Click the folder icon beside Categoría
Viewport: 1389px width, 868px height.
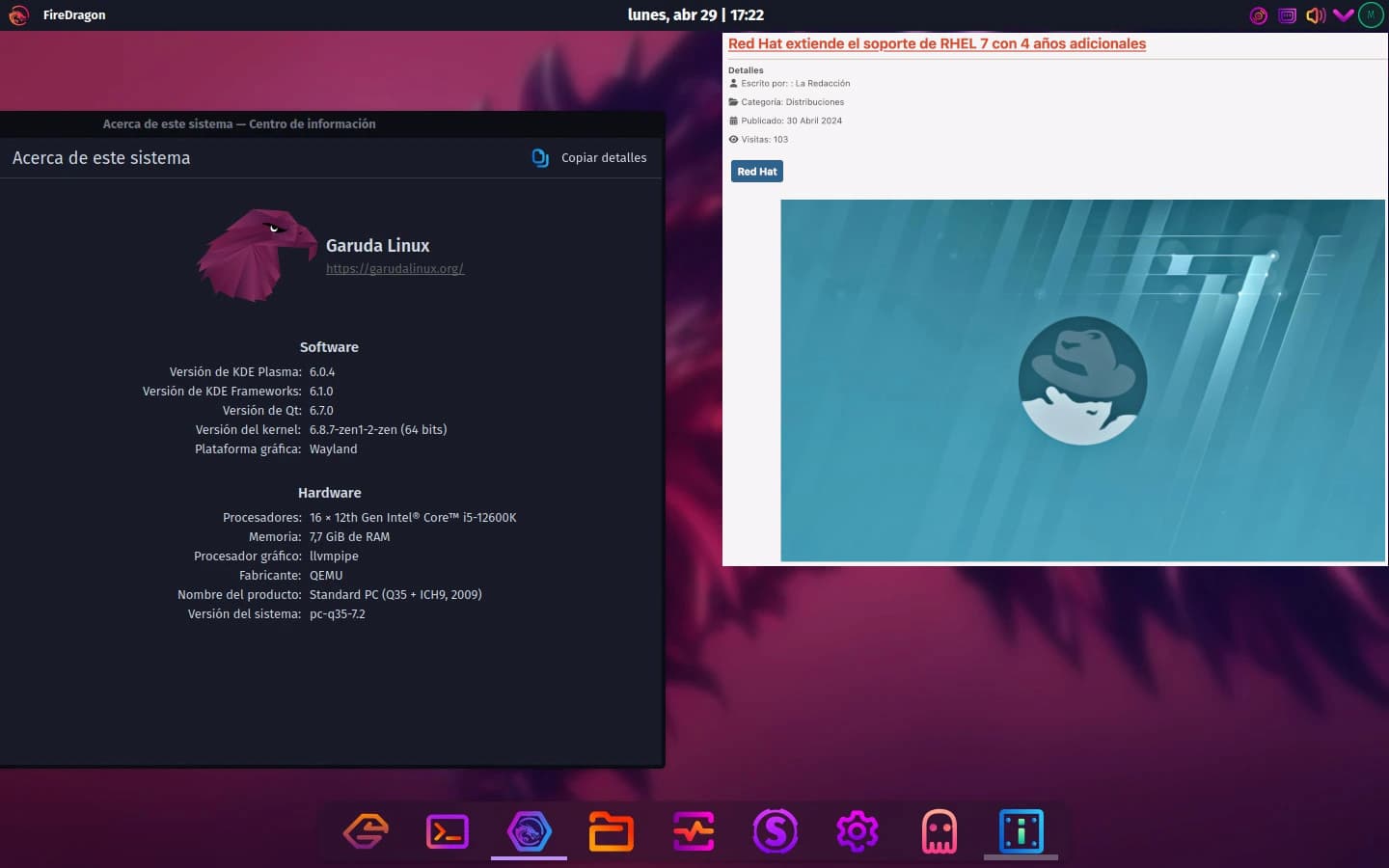click(x=733, y=102)
